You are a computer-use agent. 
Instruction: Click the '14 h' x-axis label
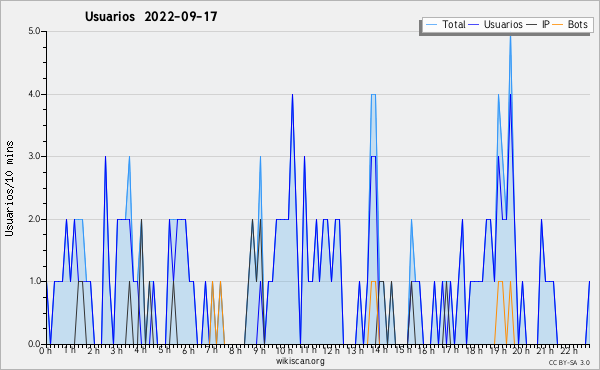tap(379, 350)
